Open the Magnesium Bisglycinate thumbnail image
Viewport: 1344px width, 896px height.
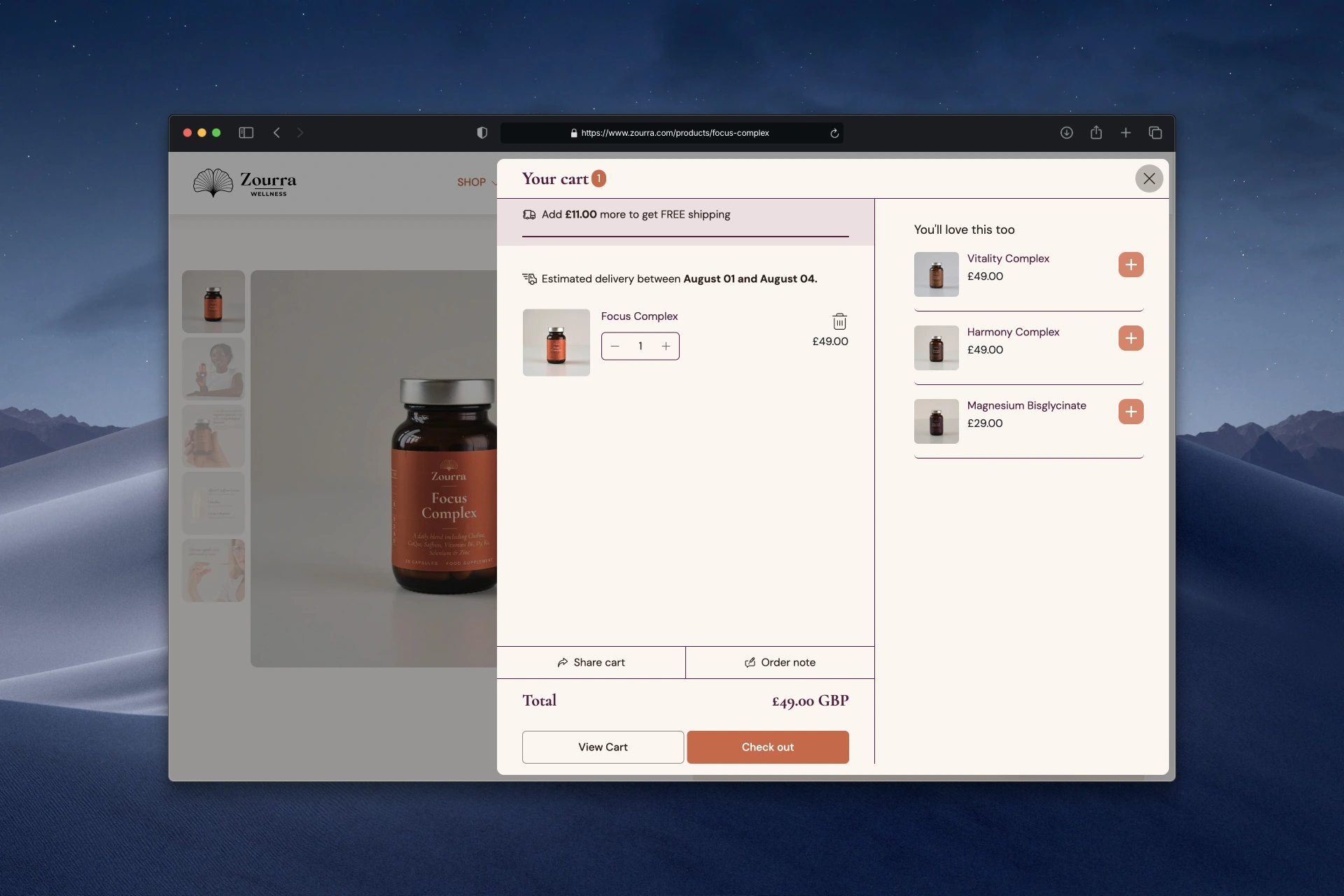(x=936, y=421)
